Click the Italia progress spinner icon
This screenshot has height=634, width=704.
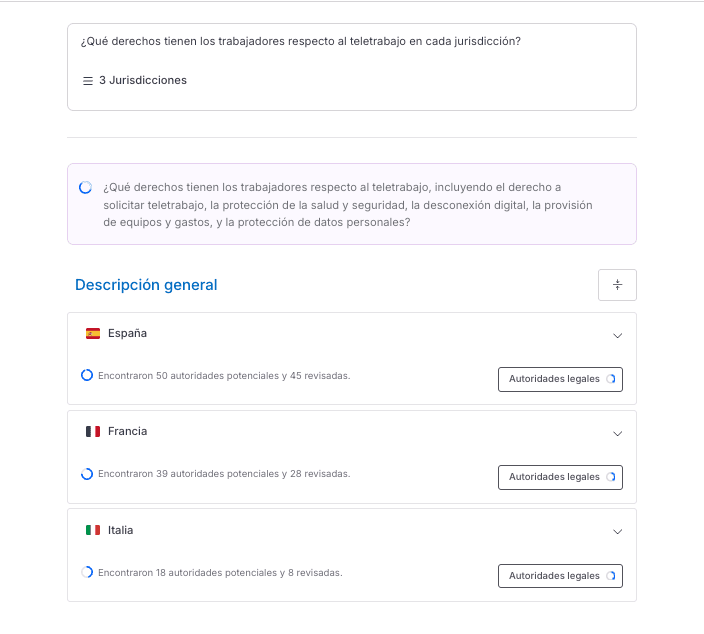[87, 573]
